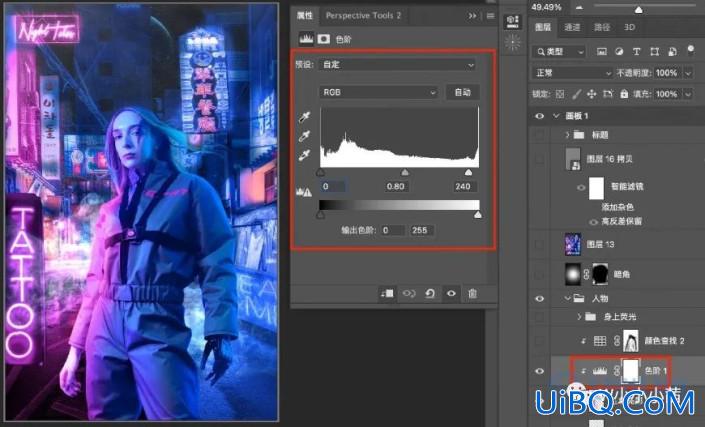705x427 pixels.
Task: Delete the Levels adjustment layer via trash
Action: tap(472, 294)
